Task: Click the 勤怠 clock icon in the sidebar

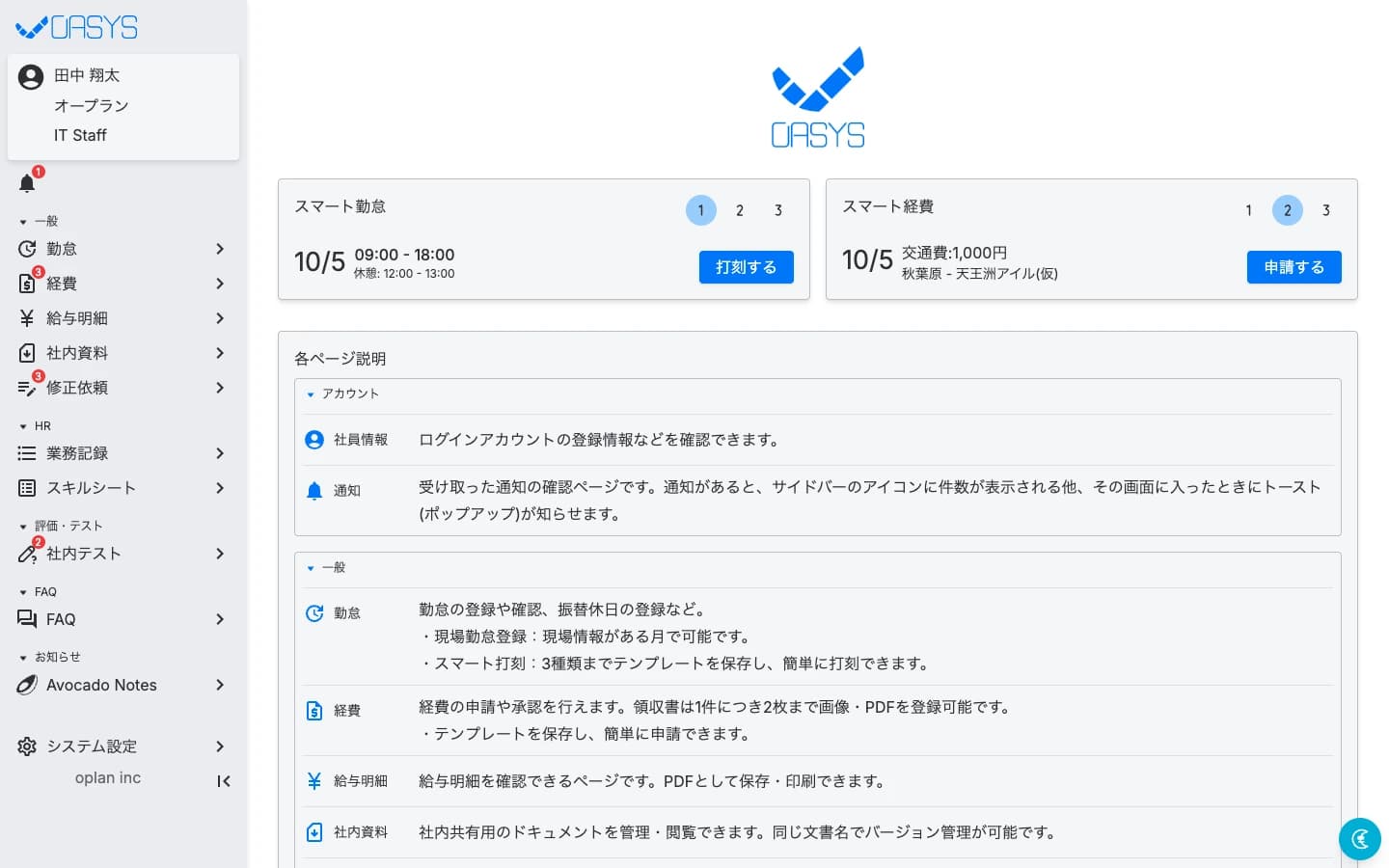Action: pyautogui.click(x=27, y=249)
